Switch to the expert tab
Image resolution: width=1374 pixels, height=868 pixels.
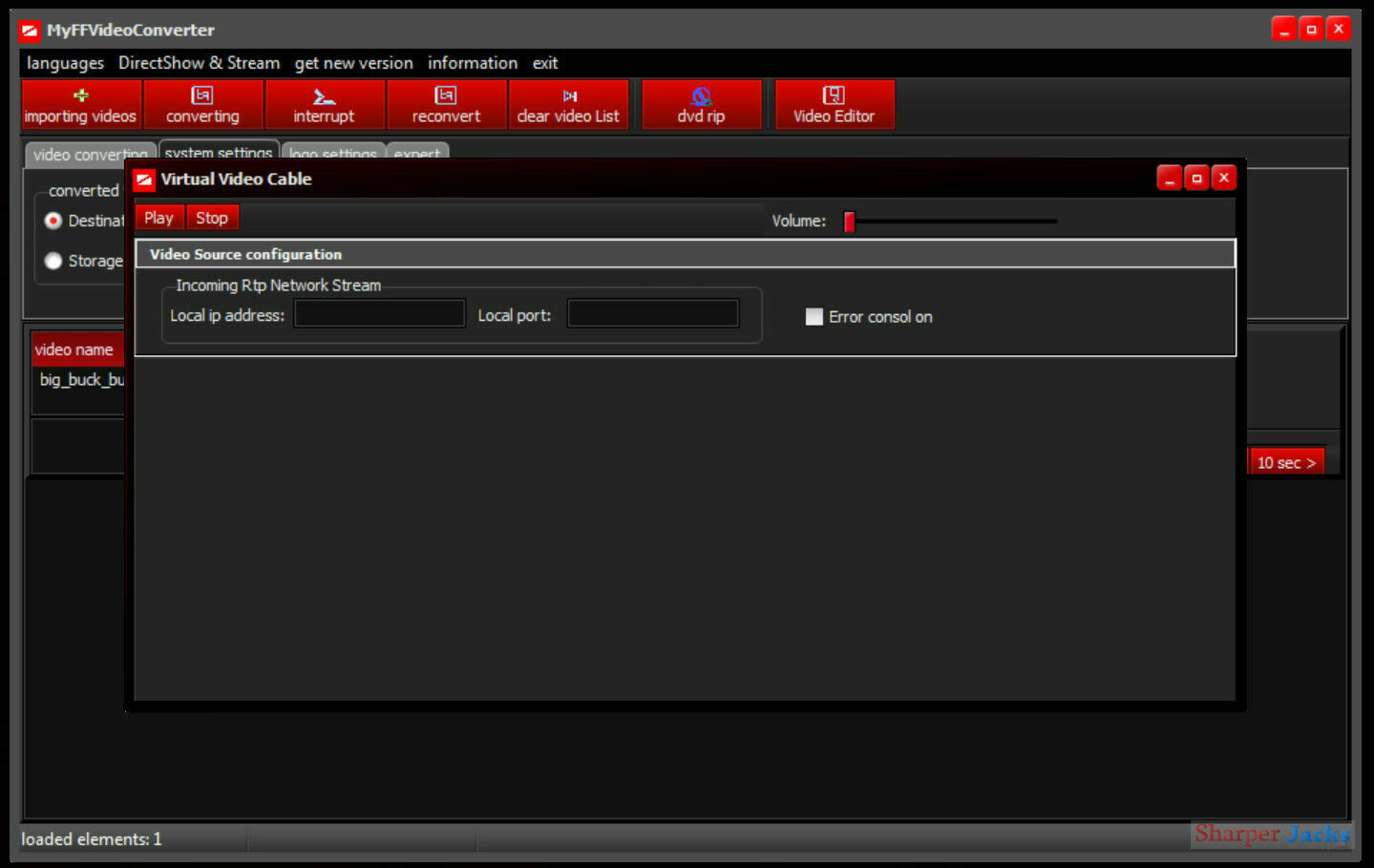click(x=417, y=154)
